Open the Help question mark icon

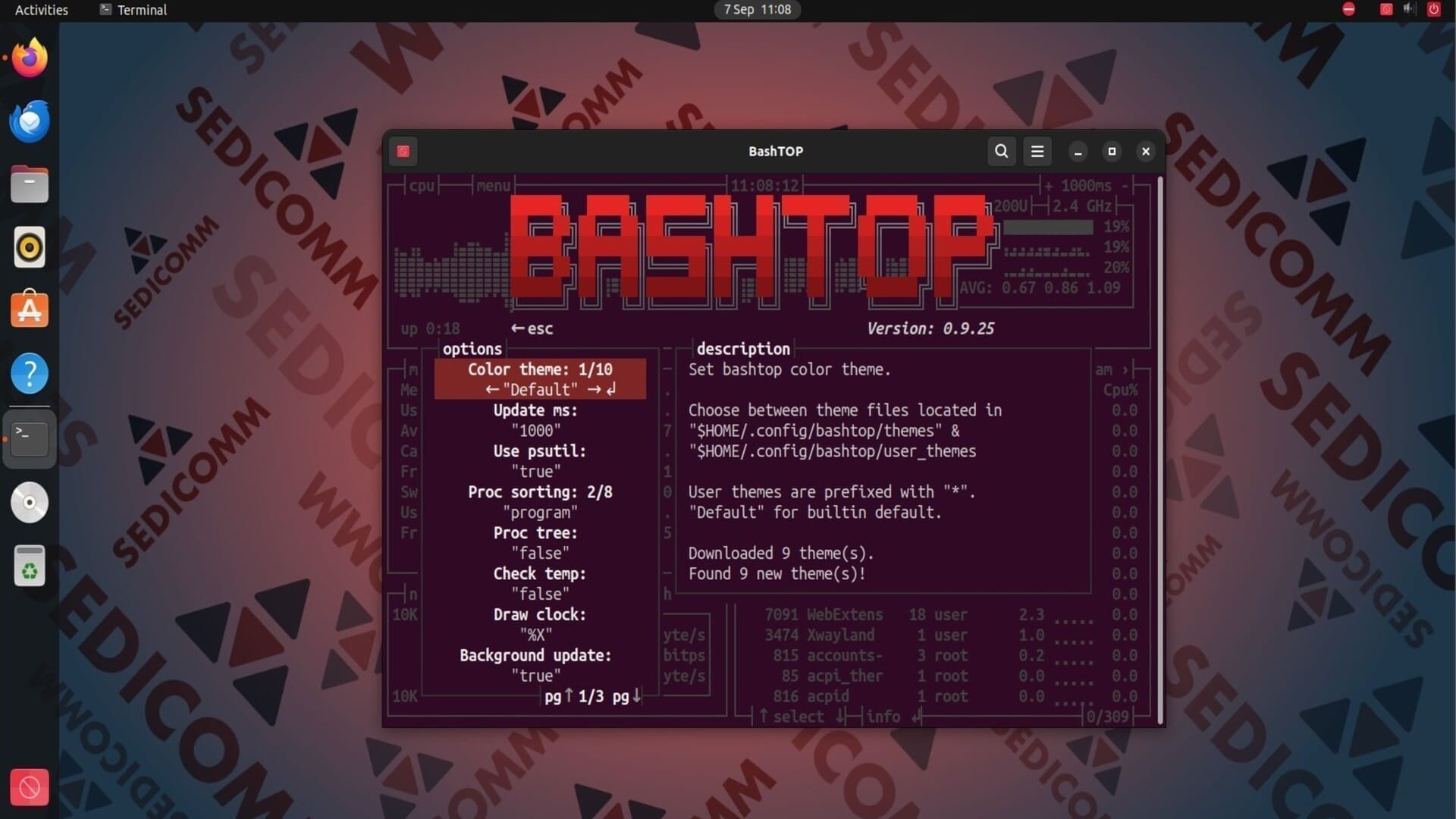pyautogui.click(x=30, y=373)
